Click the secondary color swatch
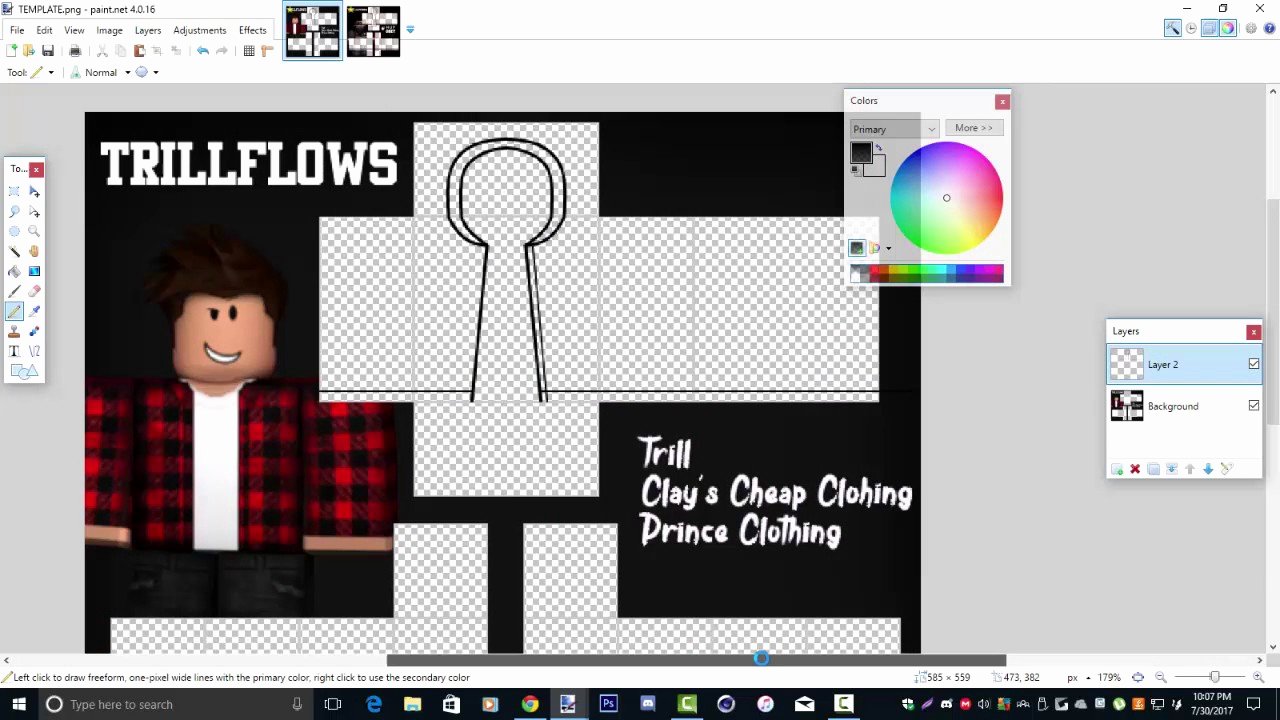This screenshot has width=1280, height=720. (x=876, y=168)
